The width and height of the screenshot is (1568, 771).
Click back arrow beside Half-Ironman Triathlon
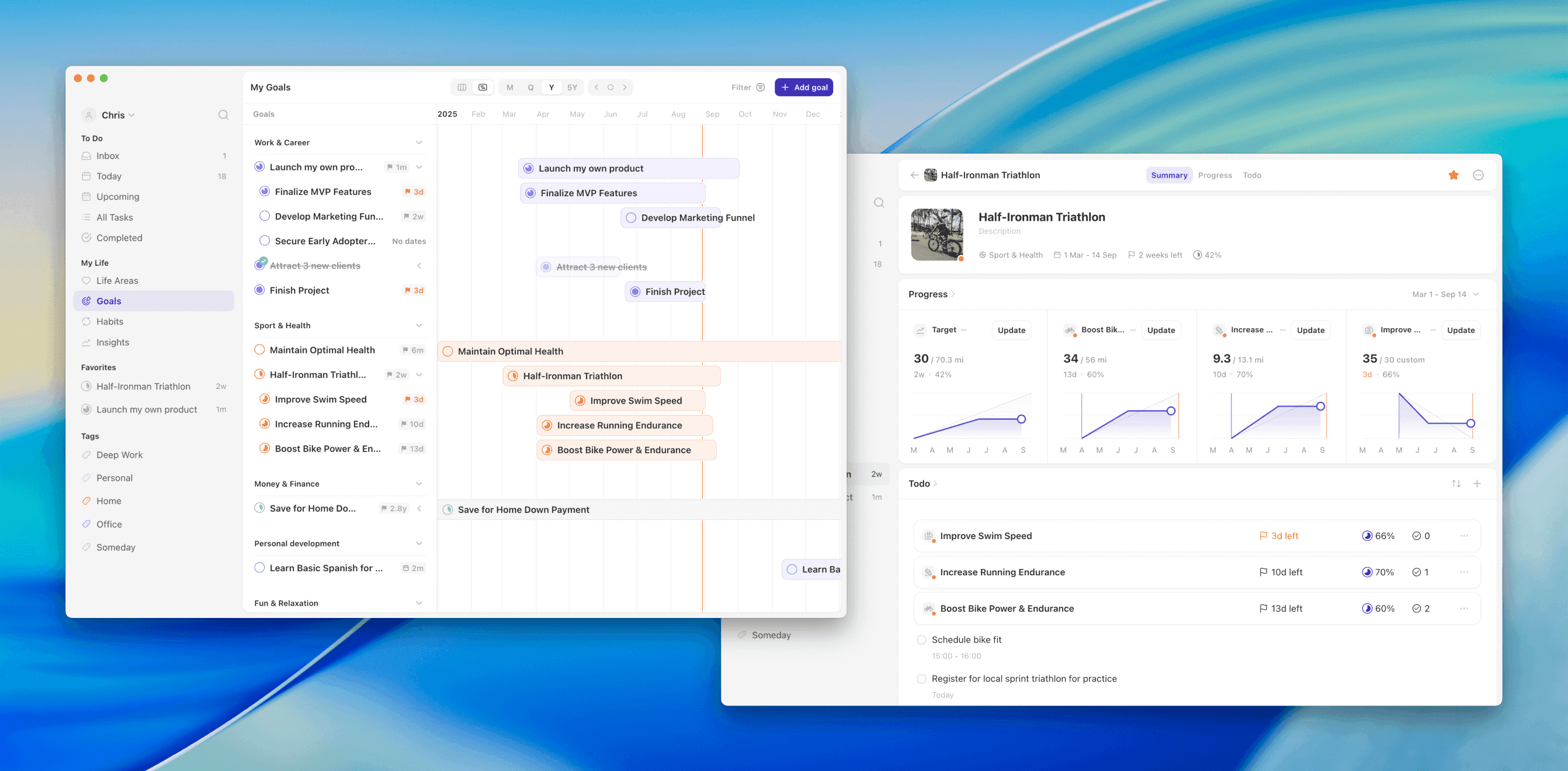914,175
